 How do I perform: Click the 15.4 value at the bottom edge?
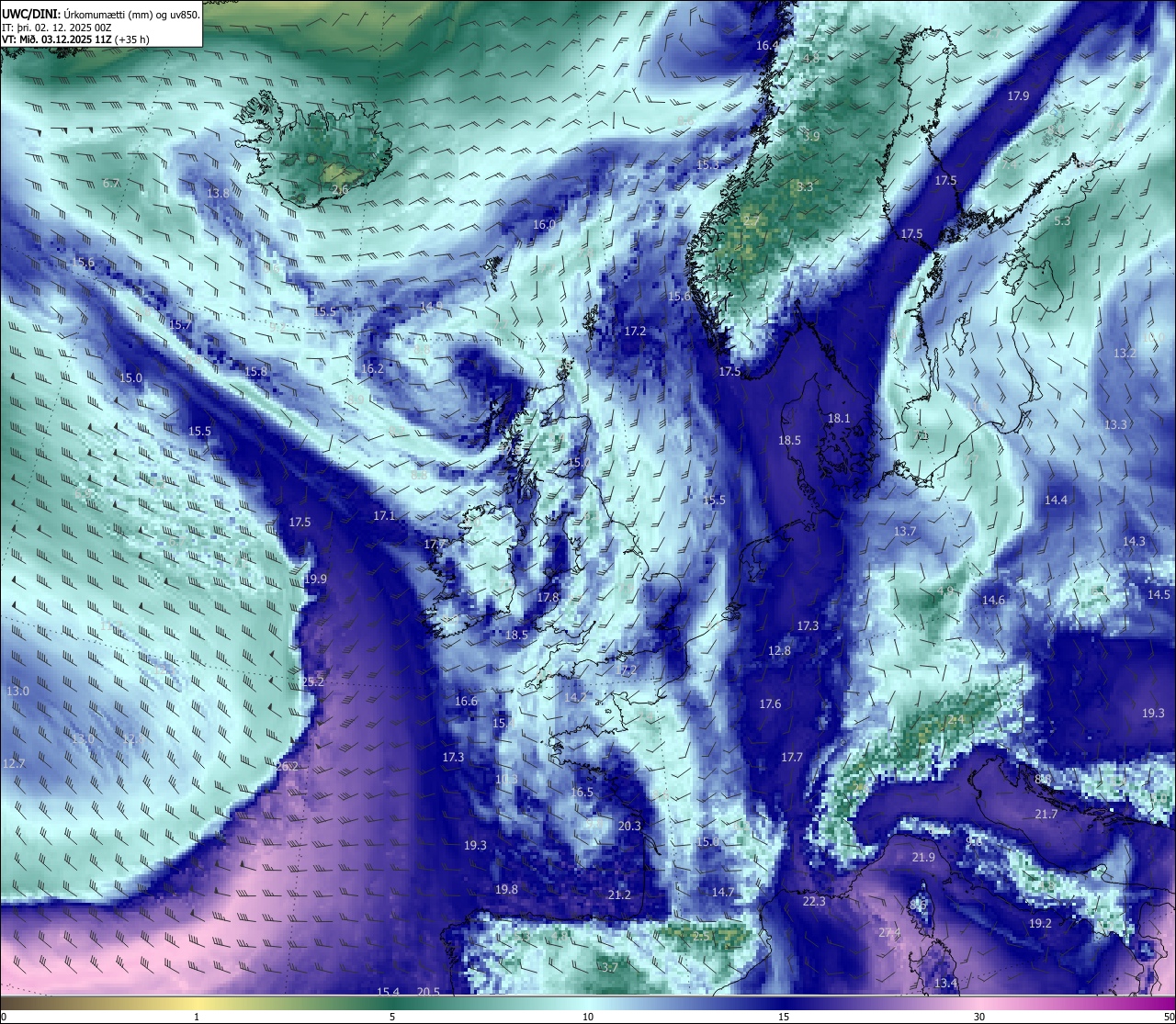389,992
